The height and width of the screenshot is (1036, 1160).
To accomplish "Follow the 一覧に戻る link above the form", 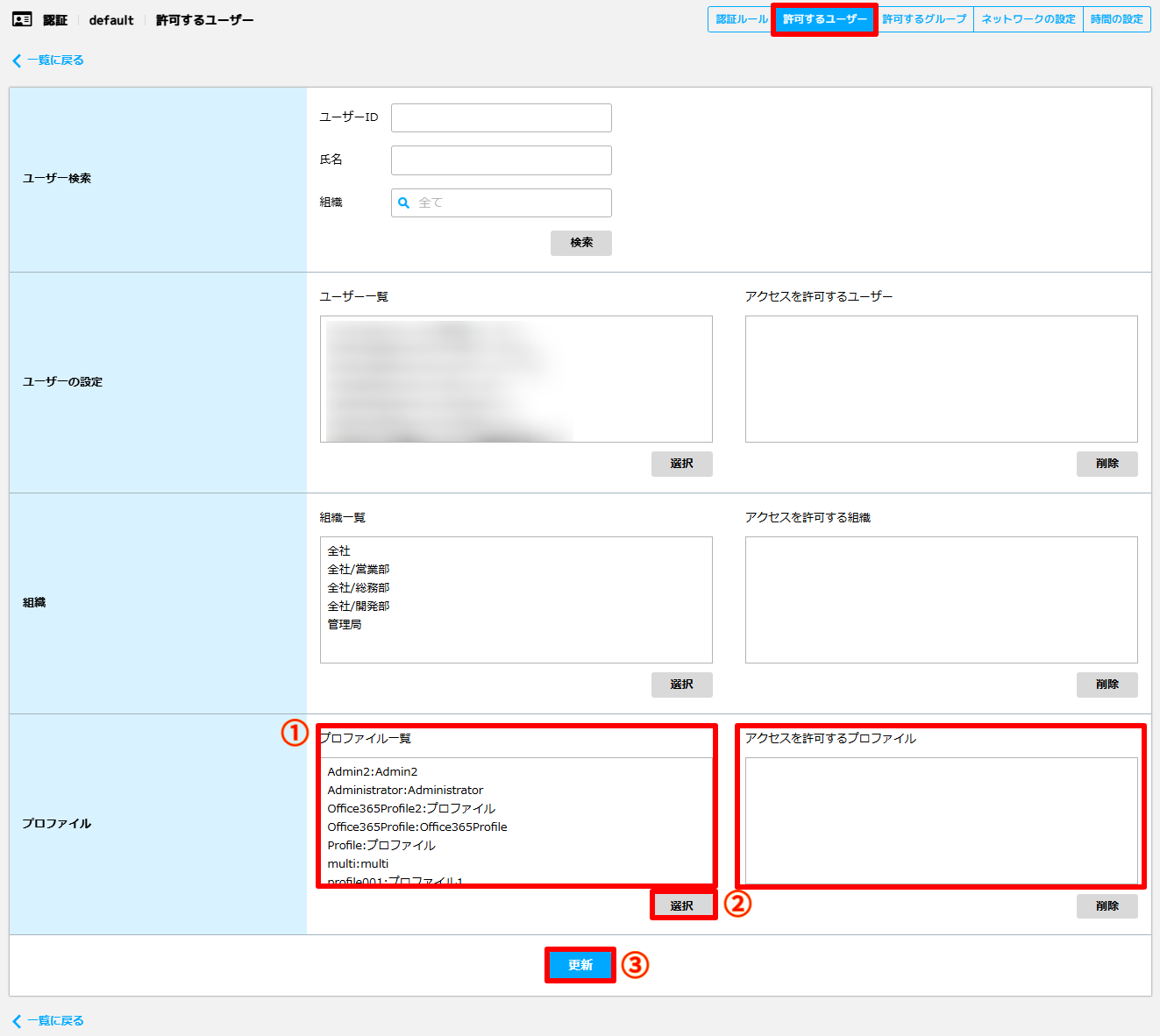I will tap(48, 60).
